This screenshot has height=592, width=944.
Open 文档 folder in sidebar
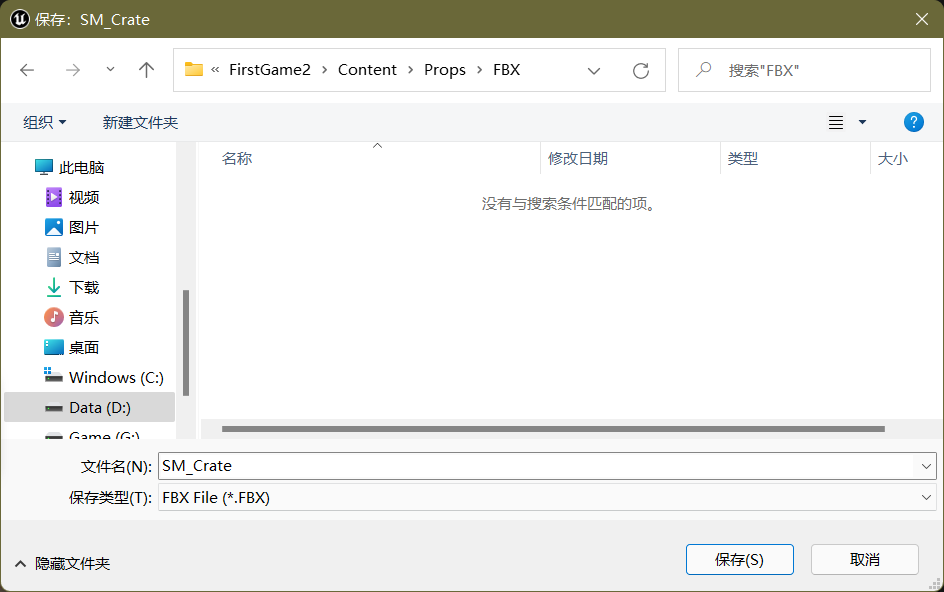pyautogui.click(x=72, y=257)
